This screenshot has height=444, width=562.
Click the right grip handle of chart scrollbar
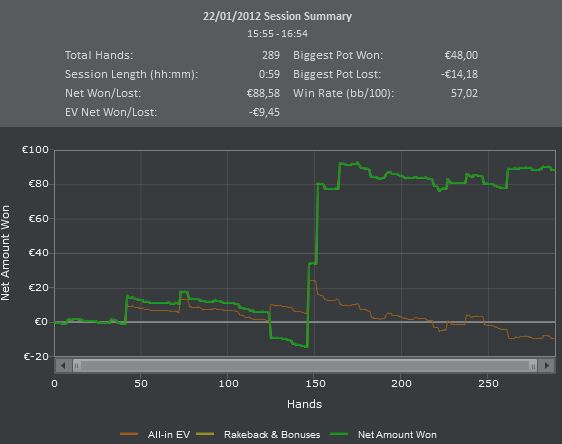[x=533, y=366]
